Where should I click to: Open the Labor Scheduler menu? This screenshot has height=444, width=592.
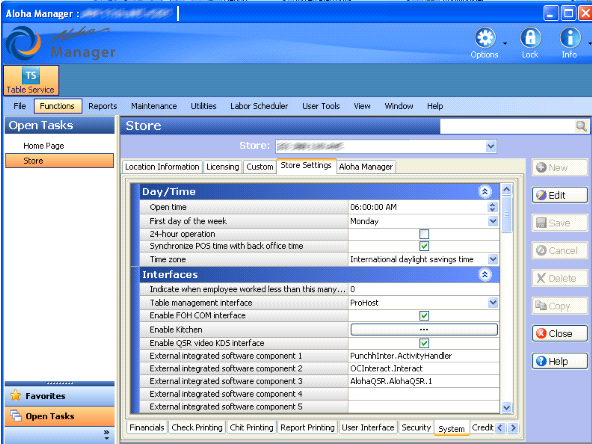pos(259,106)
